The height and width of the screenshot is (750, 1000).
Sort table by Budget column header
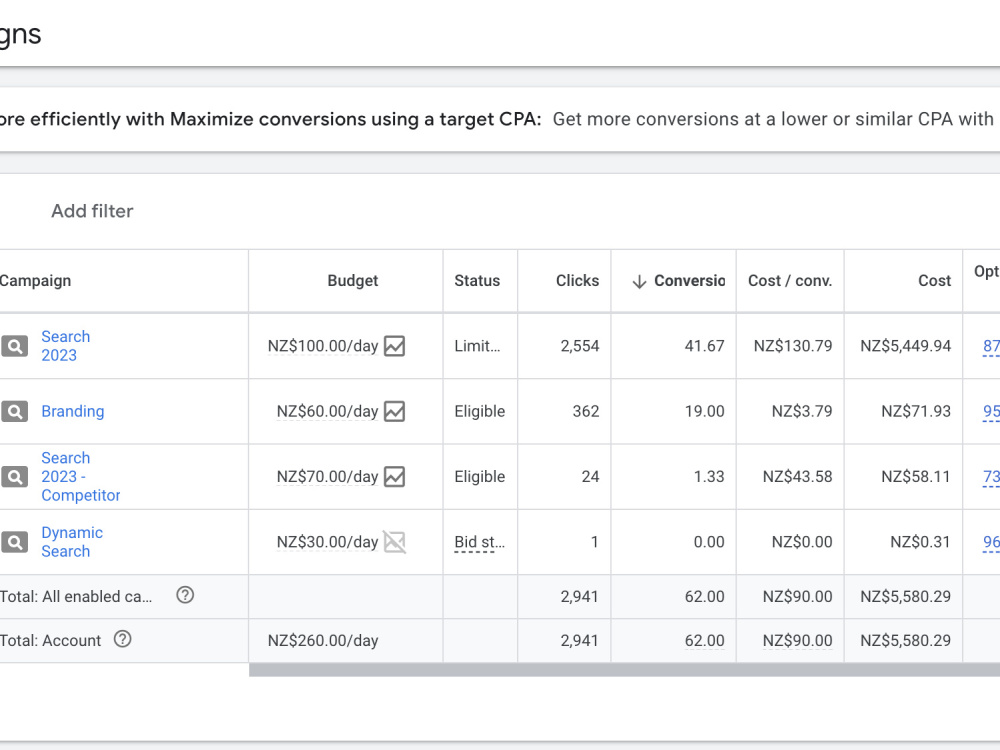coord(353,281)
